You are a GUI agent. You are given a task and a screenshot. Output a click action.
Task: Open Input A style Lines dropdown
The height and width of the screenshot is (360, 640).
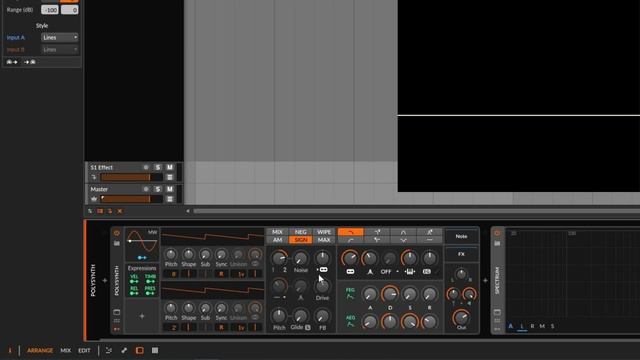click(x=60, y=37)
